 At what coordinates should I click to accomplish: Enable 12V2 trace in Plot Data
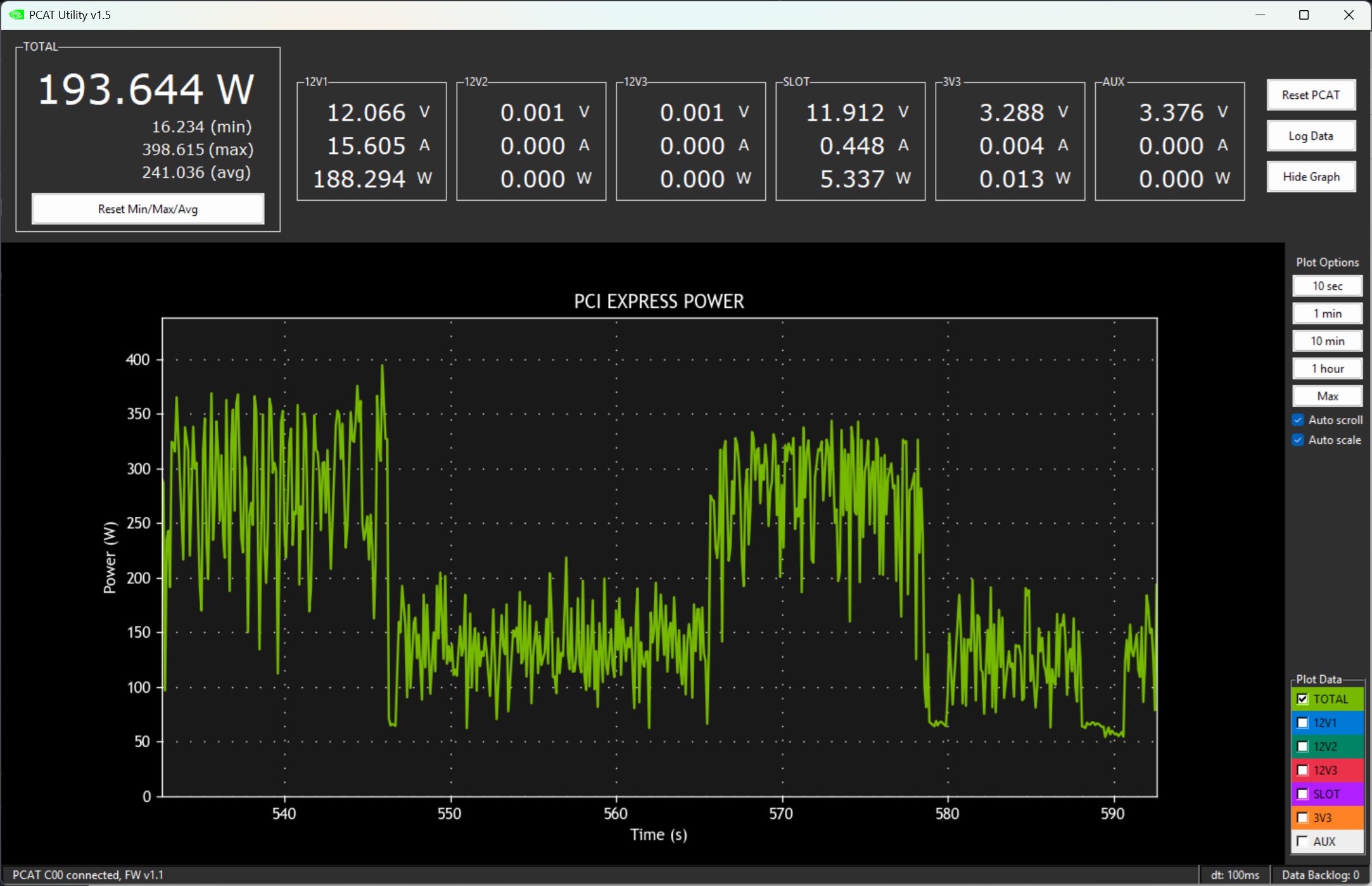pyautogui.click(x=1302, y=747)
